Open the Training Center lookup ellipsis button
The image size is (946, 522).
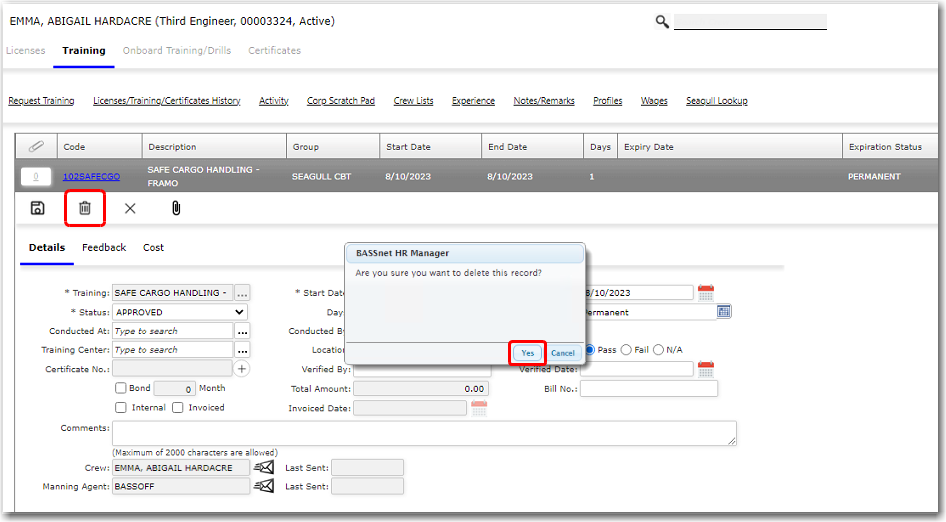[x=242, y=350]
